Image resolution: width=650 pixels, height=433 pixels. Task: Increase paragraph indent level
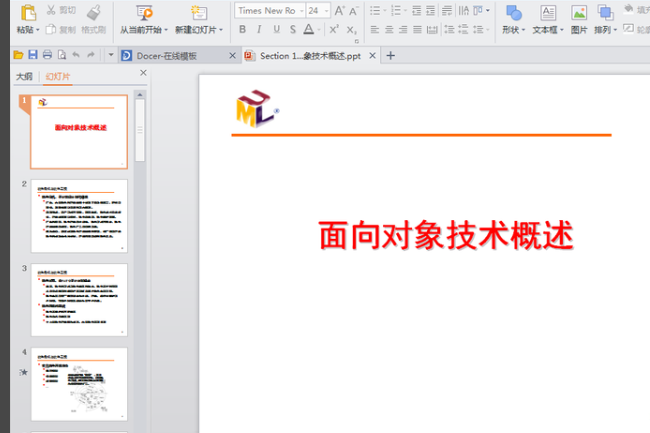431,11
